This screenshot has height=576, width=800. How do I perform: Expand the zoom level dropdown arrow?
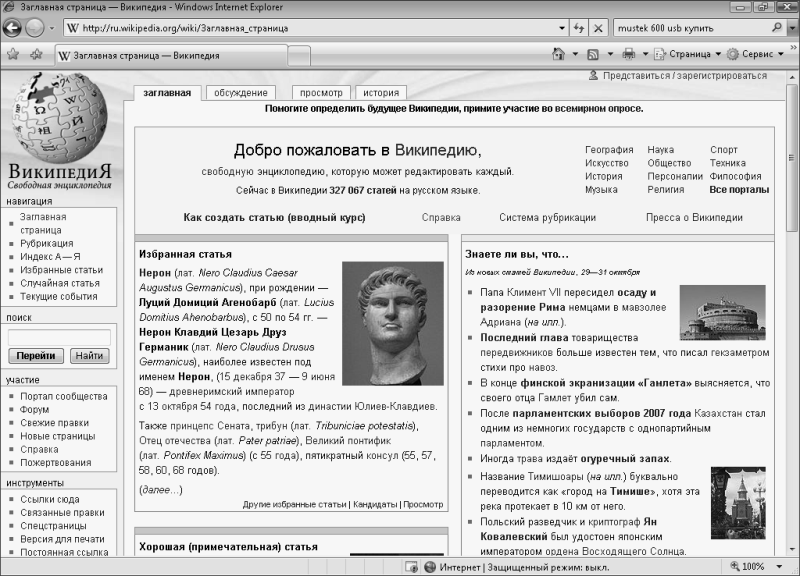(x=779, y=566)
